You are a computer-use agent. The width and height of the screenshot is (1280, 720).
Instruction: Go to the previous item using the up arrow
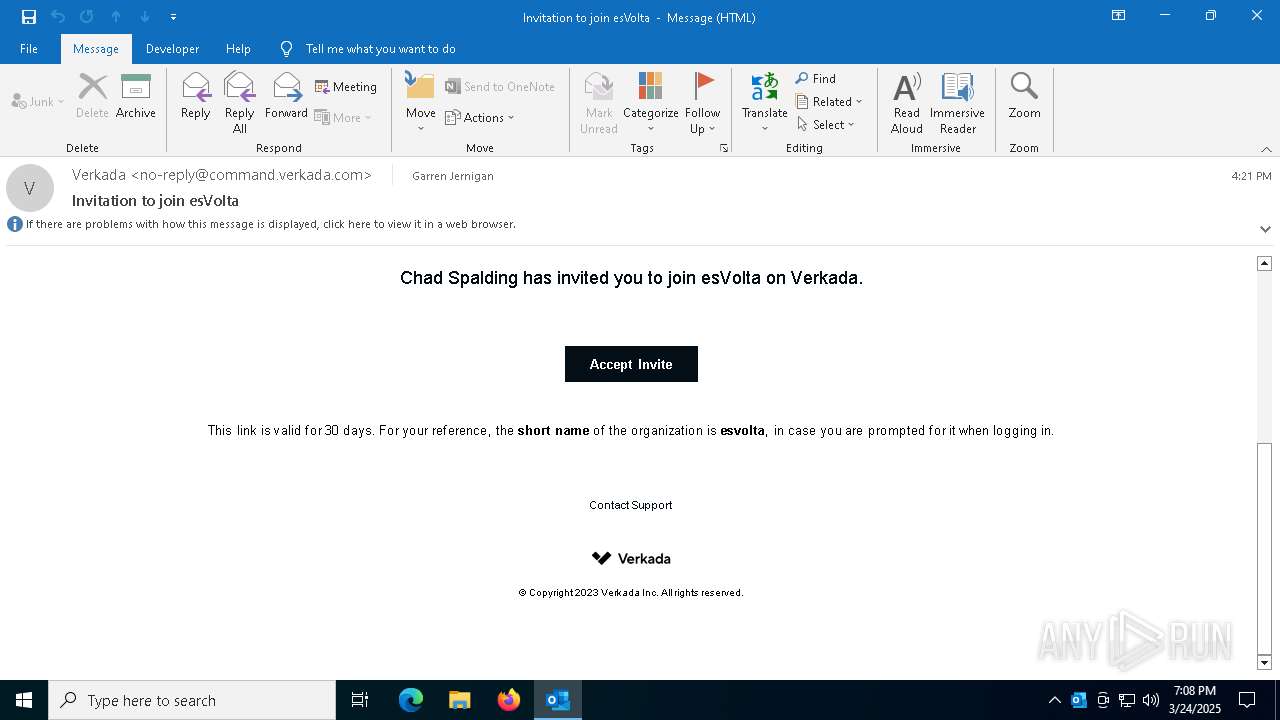pyautogui.click(x=116, y=17)
